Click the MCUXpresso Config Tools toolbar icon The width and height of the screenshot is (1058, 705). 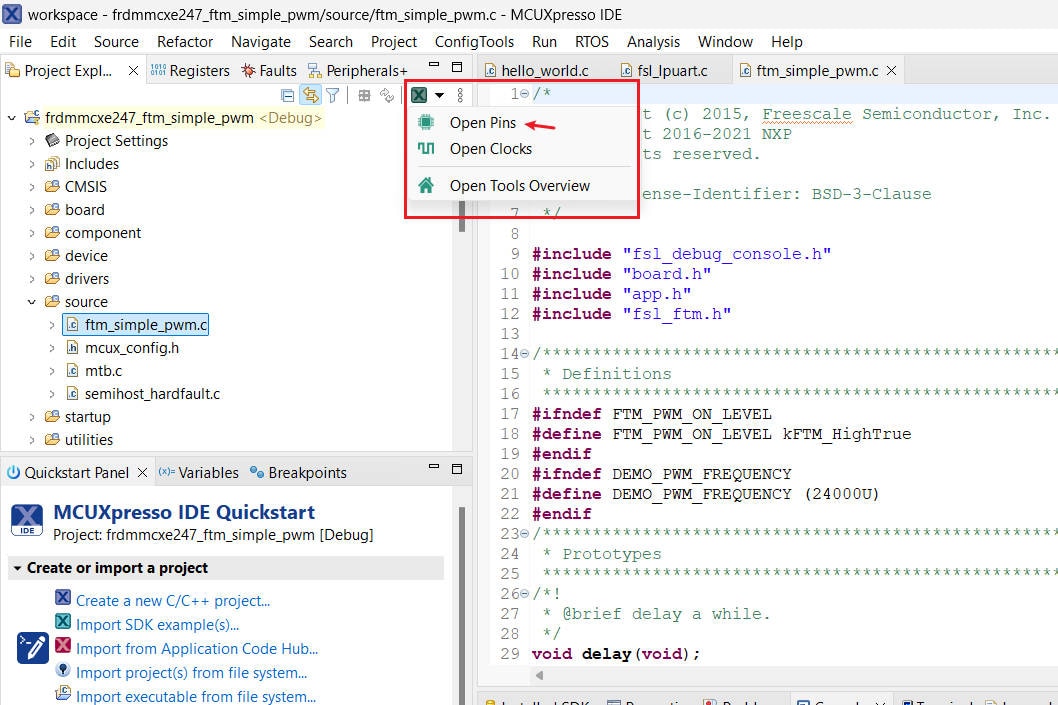[x=419, y=95]
